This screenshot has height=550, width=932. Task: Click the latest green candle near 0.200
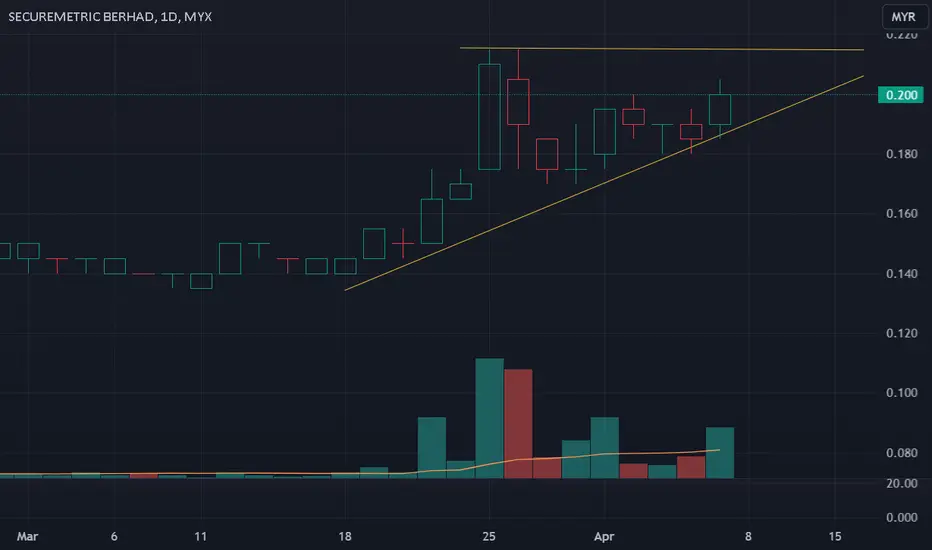click(x=720, y=109)
